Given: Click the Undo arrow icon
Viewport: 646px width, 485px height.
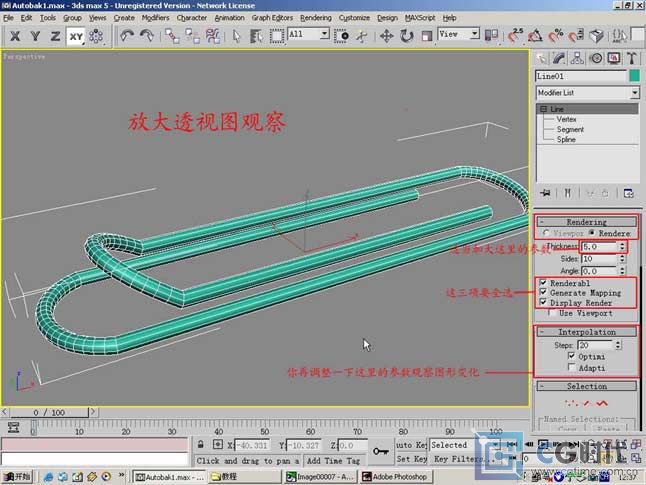Looking at the screenshot, I should point(126,36).
